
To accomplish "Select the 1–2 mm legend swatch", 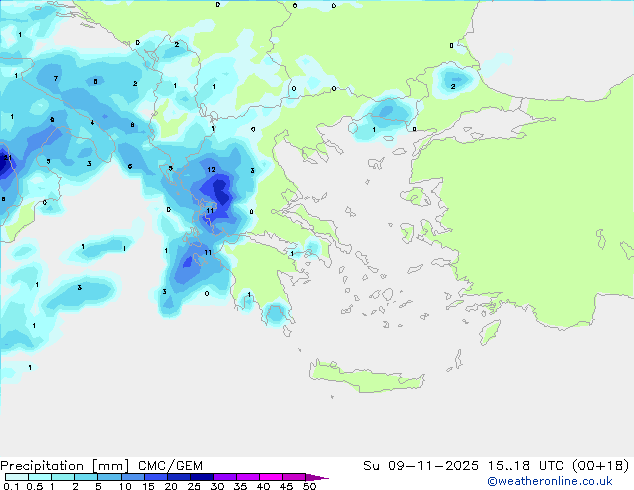I will 63,477.
